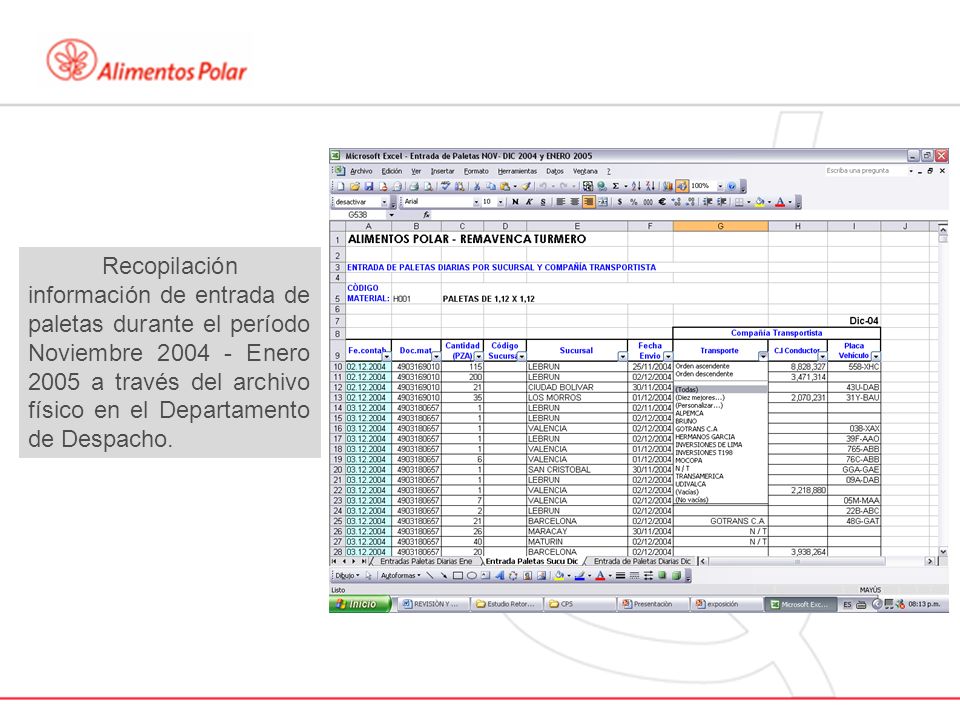
Task: Insert WordArt from the Drawing toolbar
Action: pyautogui.click(x=500, y=576)
